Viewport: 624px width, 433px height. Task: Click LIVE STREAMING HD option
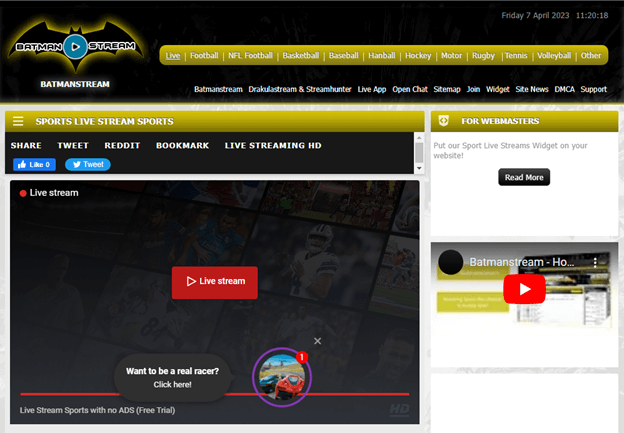pos(273,145)
